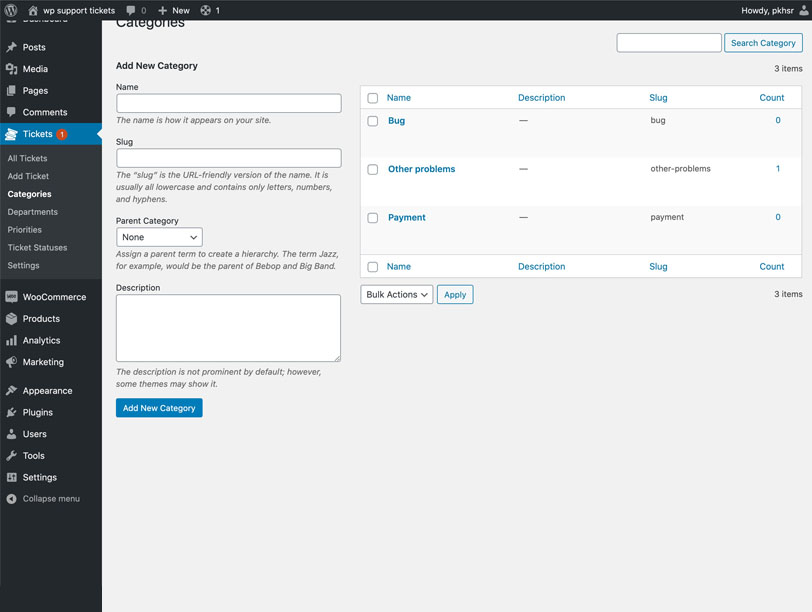Click the user avatar icon beside Howdy
Image resolution: width=812 pixels, height=612 pixels.
click(x=803, y=10)
